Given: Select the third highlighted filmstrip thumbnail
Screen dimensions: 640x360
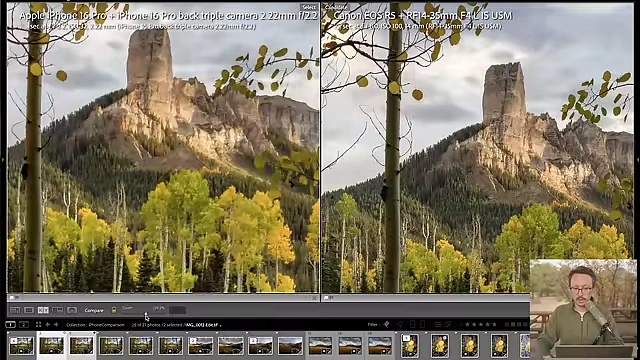Looking at the screenshot, I should 81,345.
